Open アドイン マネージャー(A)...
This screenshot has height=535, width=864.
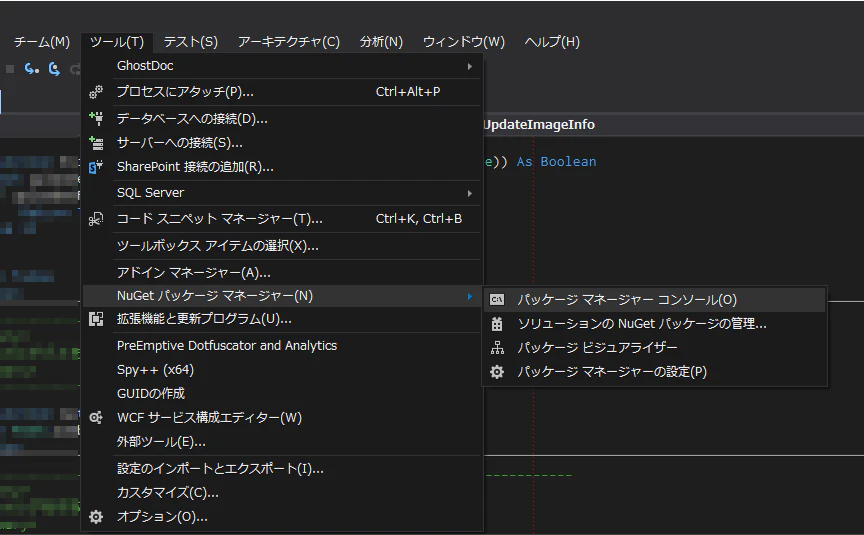[282, 273]
